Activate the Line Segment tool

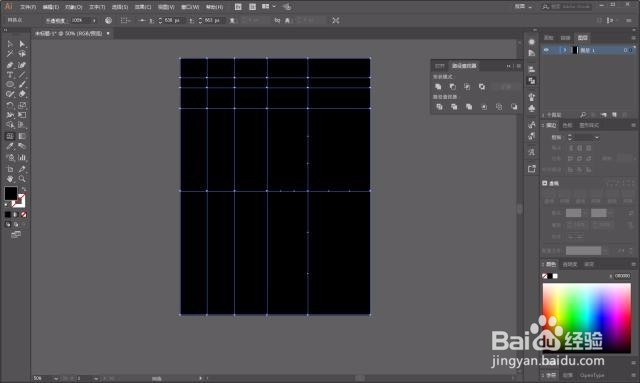22,75
